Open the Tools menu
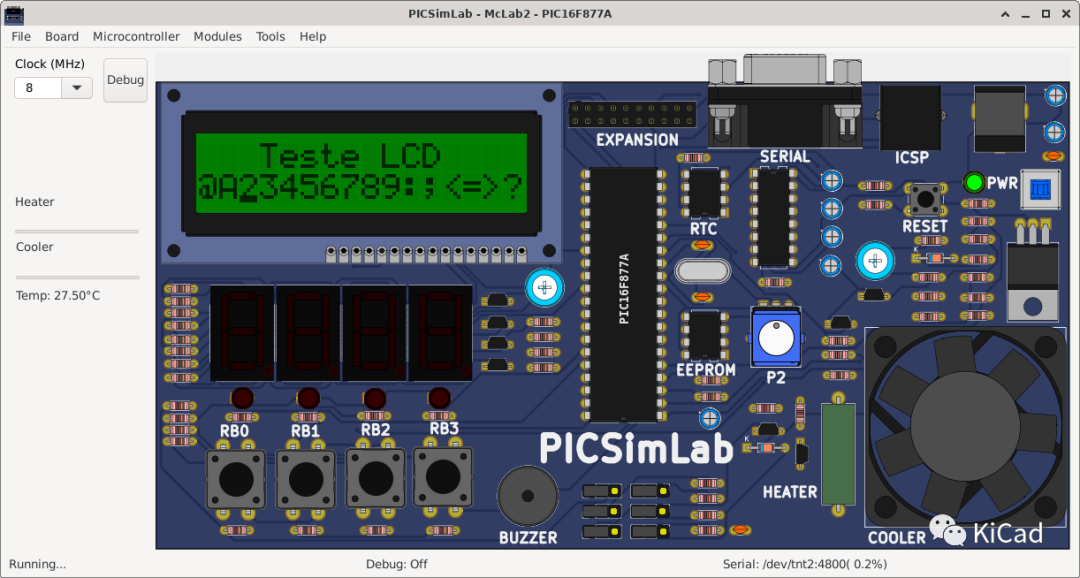The image size is (1080, 578). click(x=269, y=36)
